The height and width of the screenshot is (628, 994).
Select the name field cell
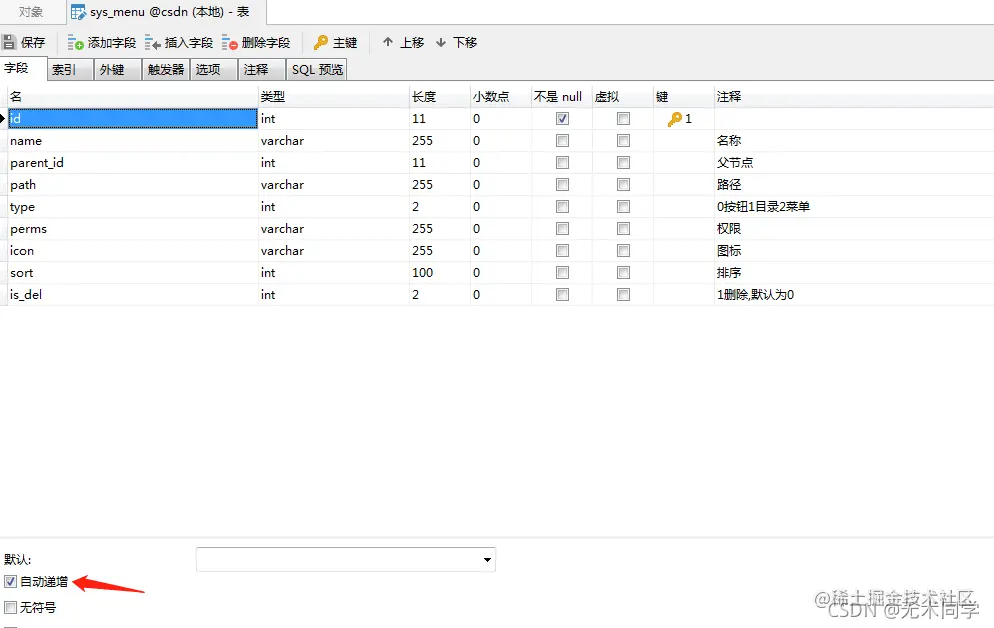(x=133, y=141)
